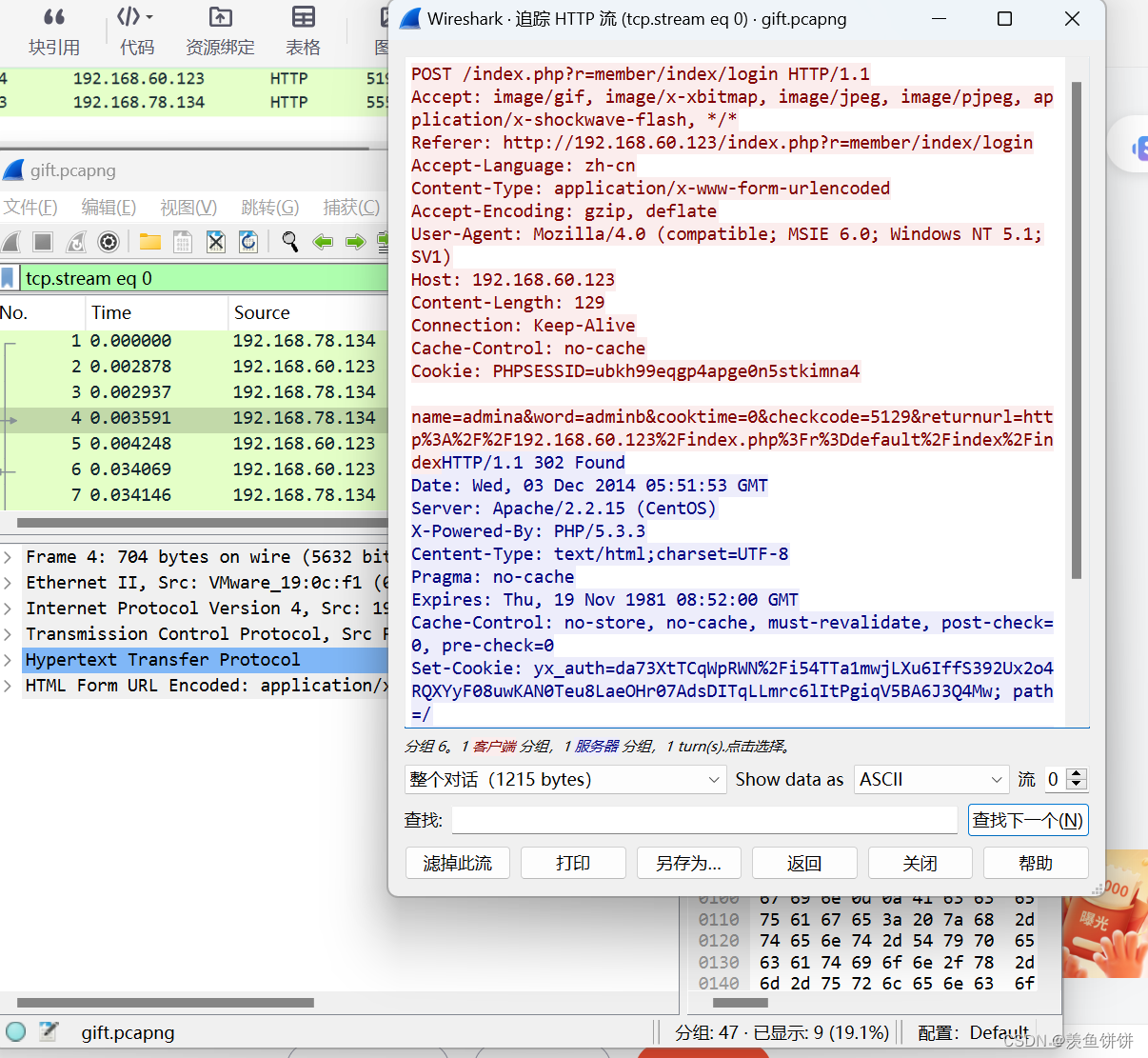Viewport: 1148px width, 1058px height.
Task: Open the Show data as ASCII dropdown
Action: [930, 780]
